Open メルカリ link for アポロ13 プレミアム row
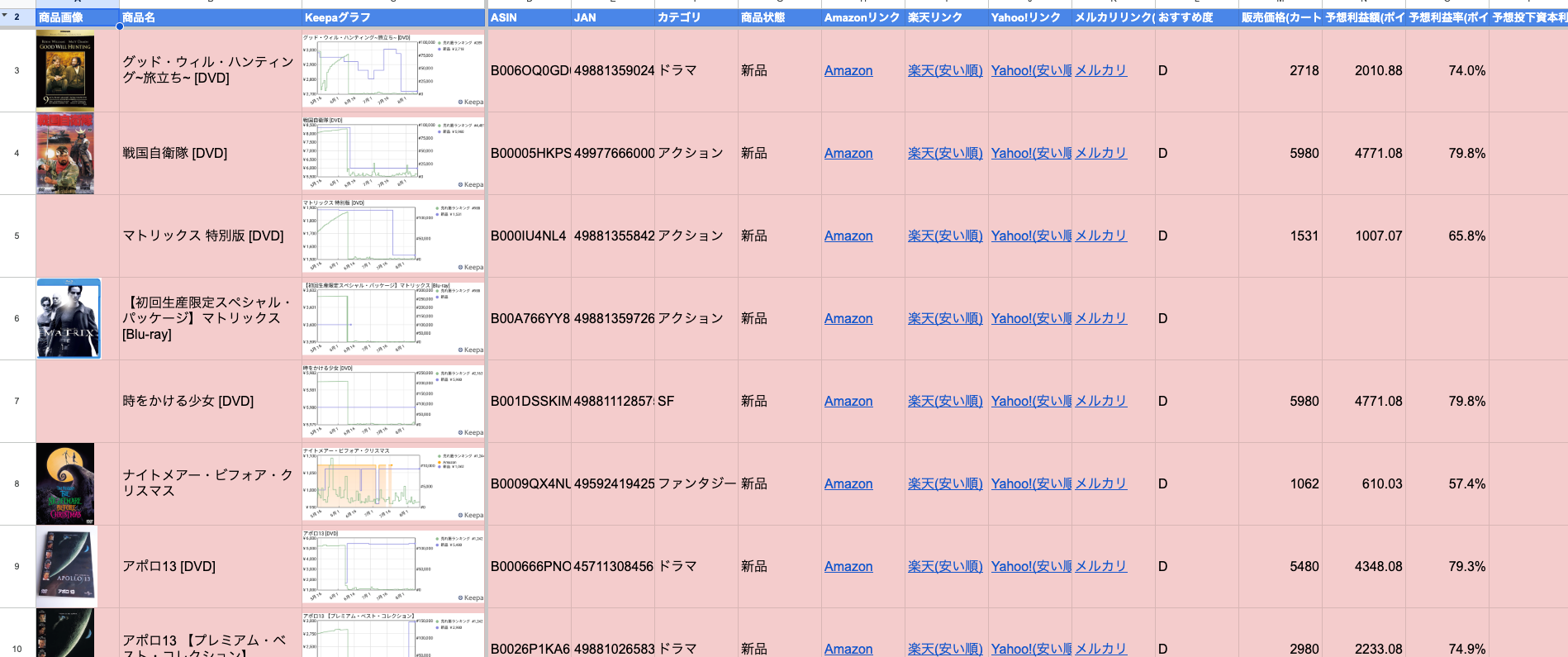Screen dimensions: 1568x657 coord(1100,650)
